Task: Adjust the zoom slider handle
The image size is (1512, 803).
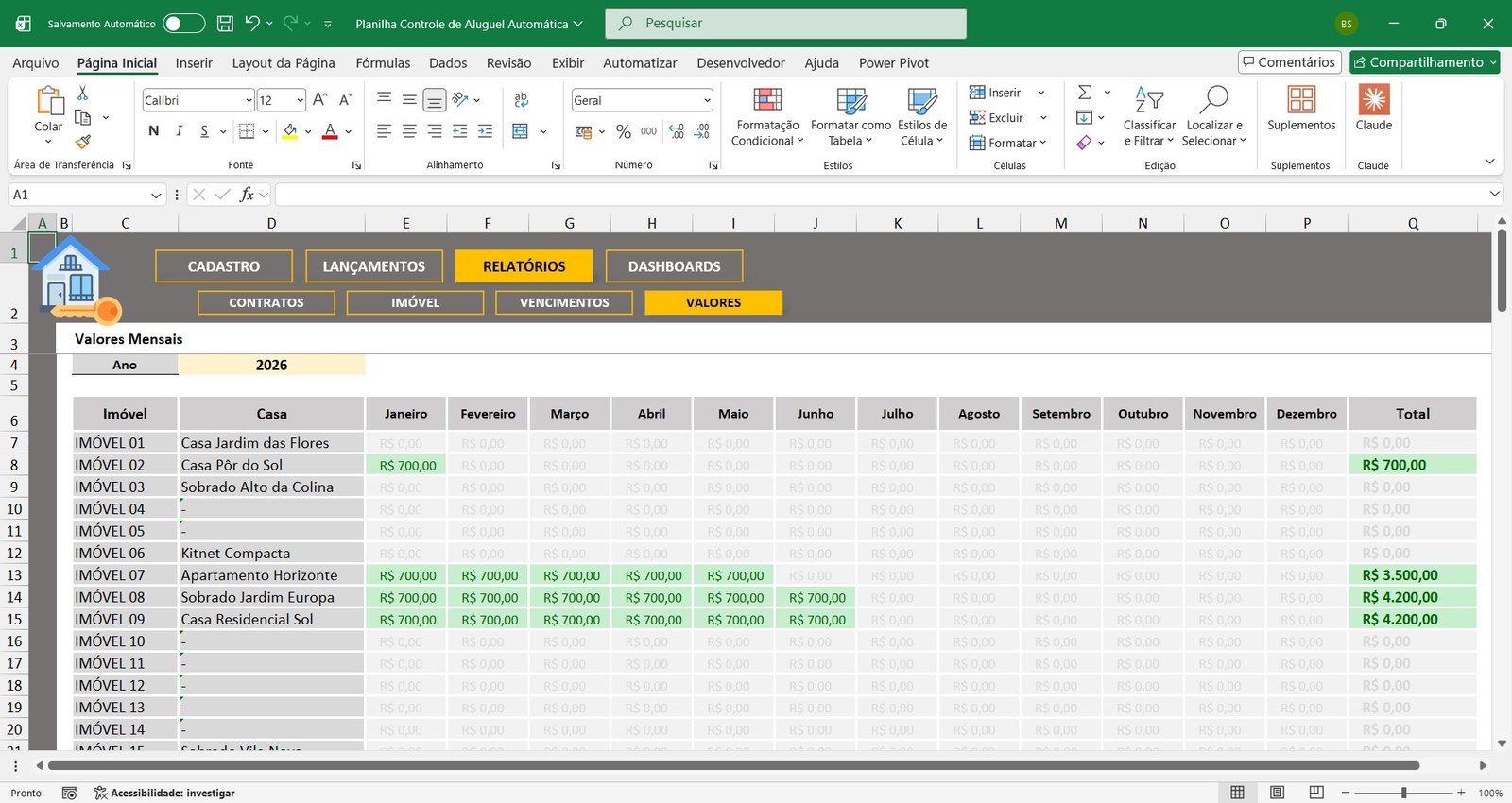Action: [1404, 793]
